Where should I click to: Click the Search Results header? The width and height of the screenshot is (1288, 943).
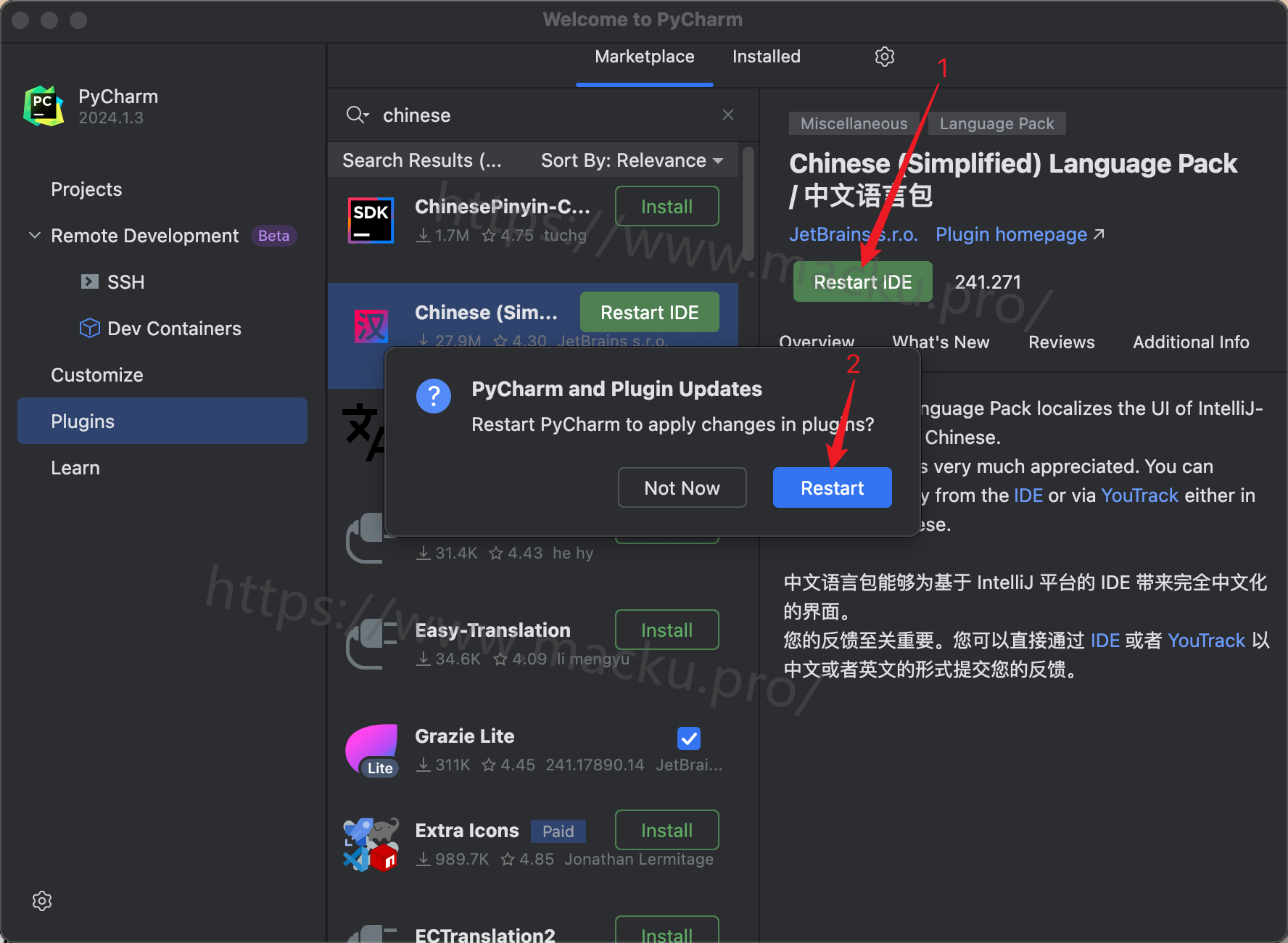click(x=422, y=160)
